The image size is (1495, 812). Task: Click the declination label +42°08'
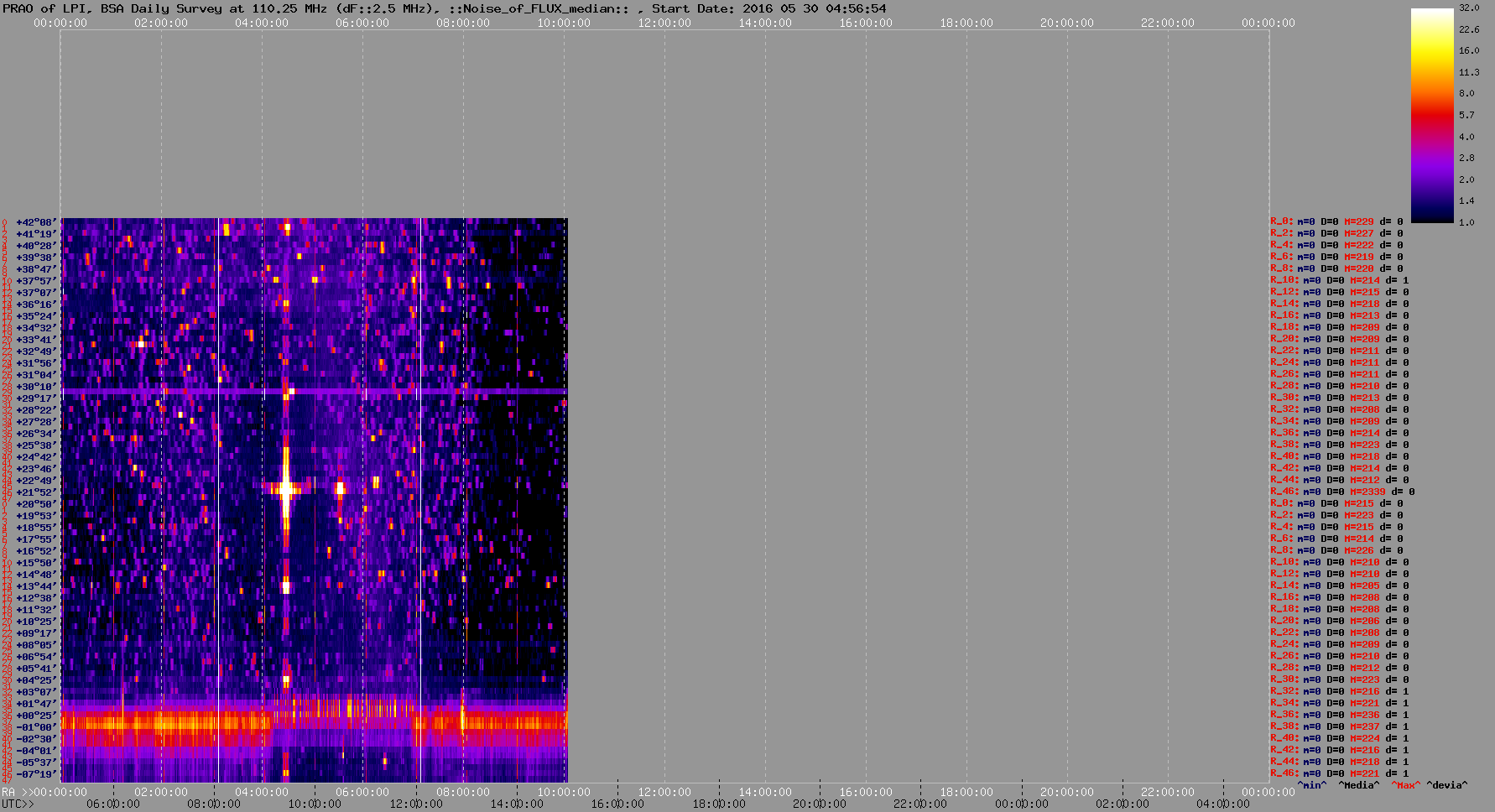37,222
